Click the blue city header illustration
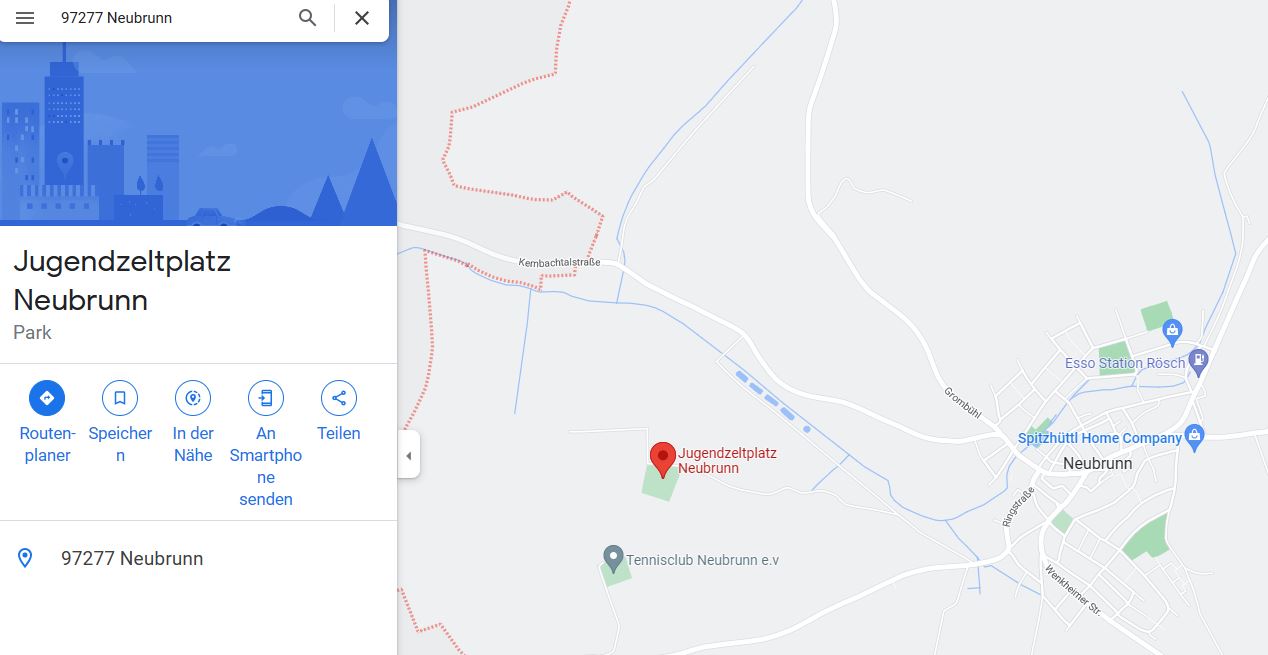 click(x=199, y=132)
